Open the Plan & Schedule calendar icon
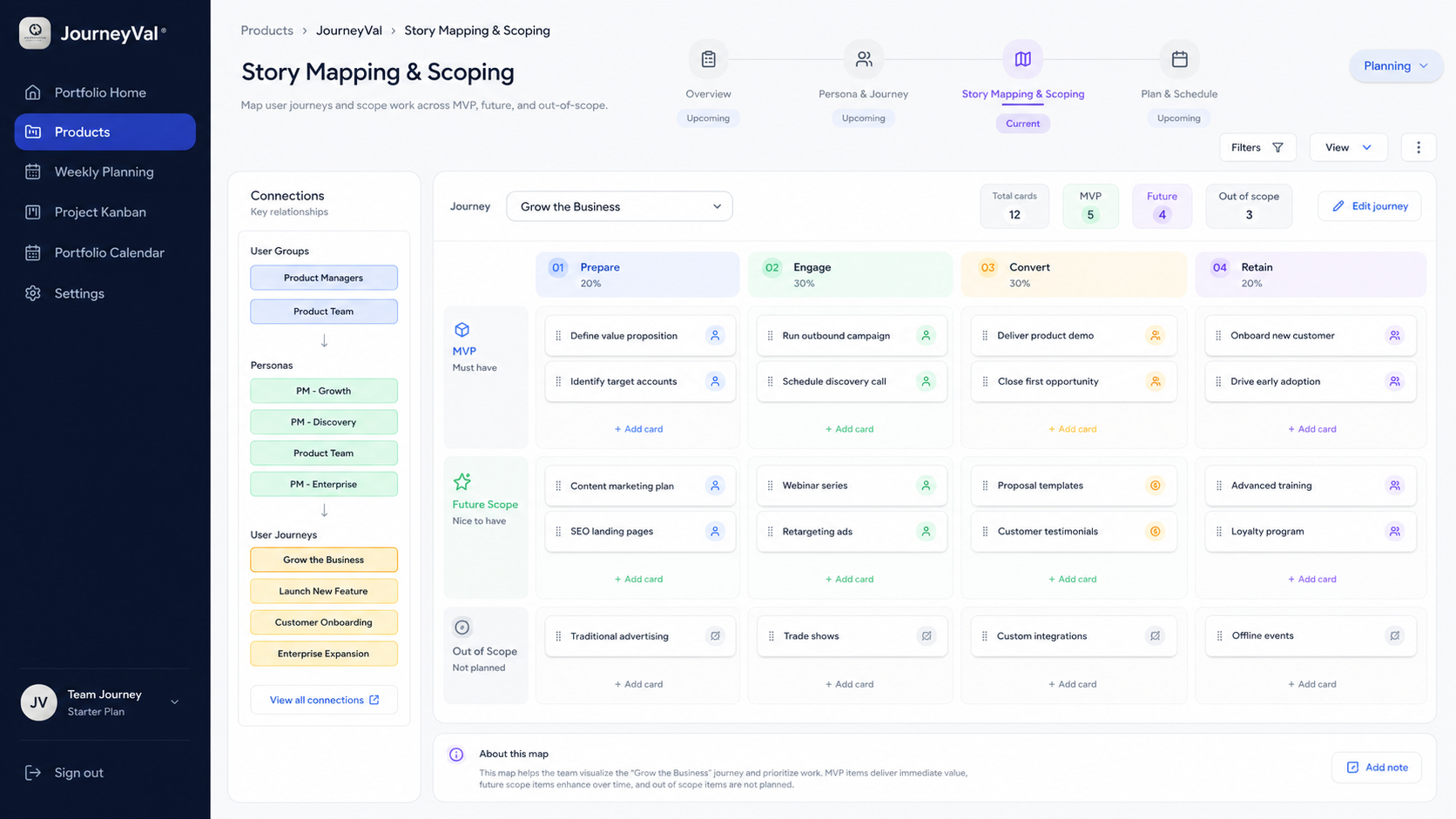This screenshot has height=819, width=1456. tap(1179, 59)
